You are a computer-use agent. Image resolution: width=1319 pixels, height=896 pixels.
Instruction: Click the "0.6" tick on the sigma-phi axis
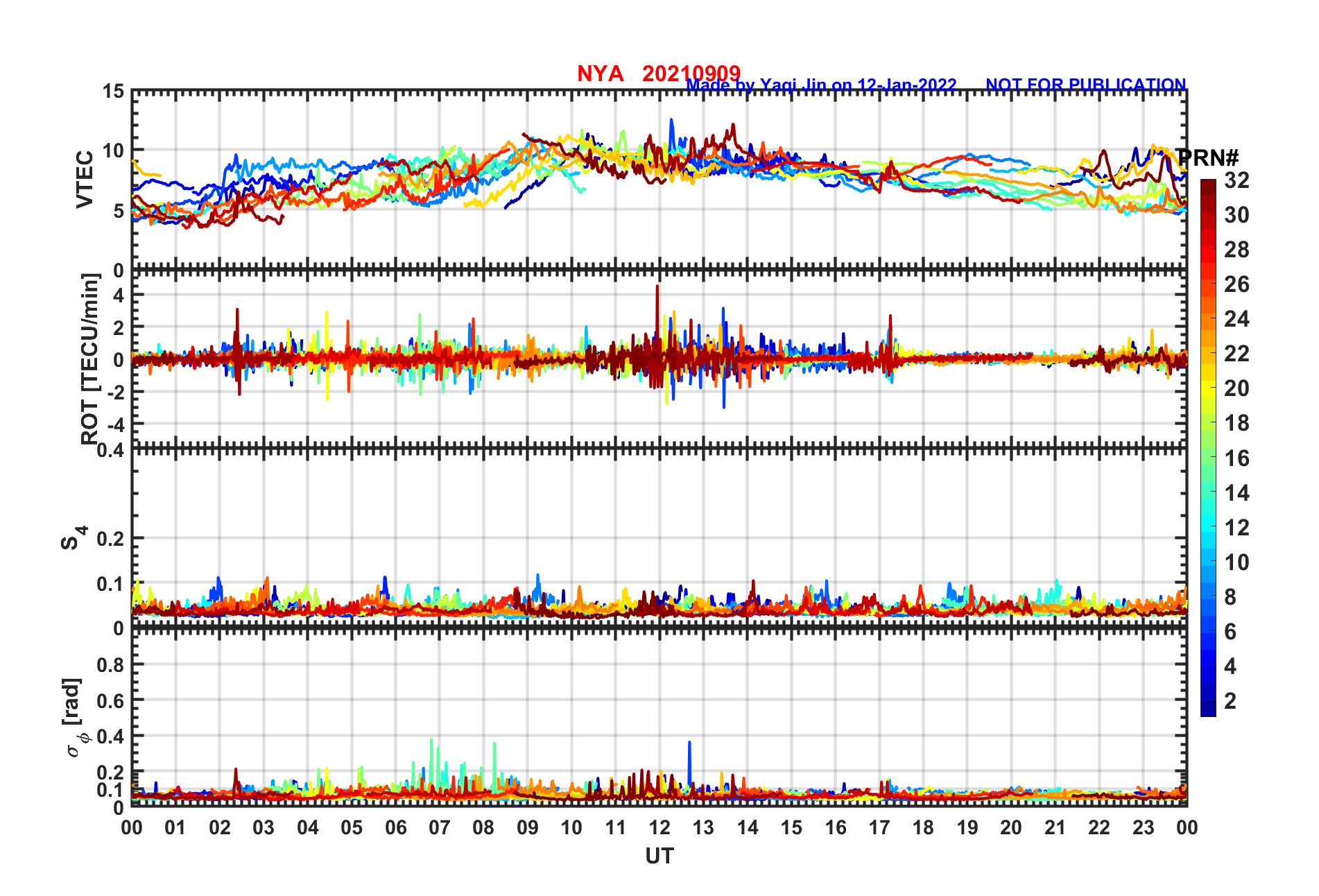pyautogui.click(x=111, y=700)
